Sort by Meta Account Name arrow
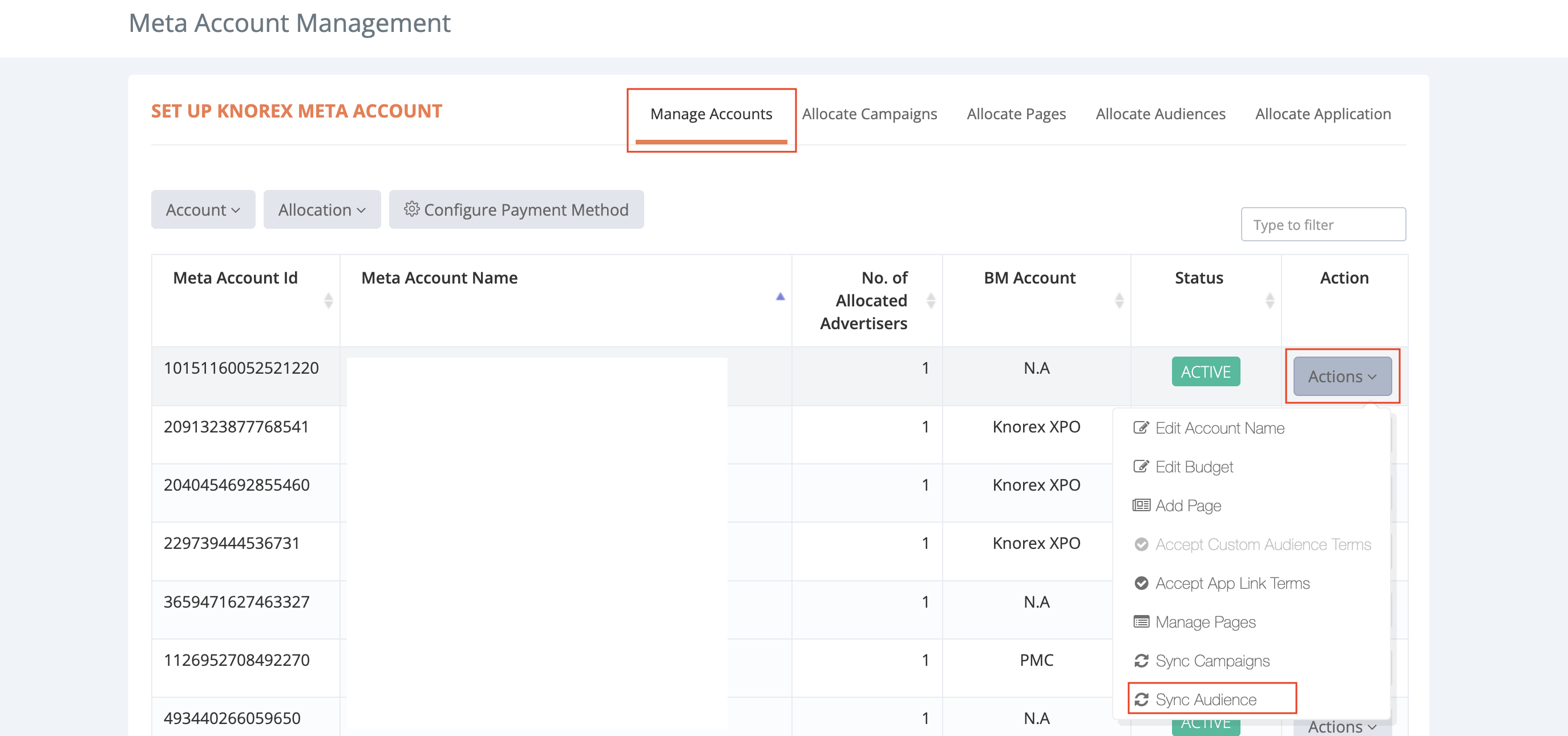The image size is (1568, 736). 780,297
